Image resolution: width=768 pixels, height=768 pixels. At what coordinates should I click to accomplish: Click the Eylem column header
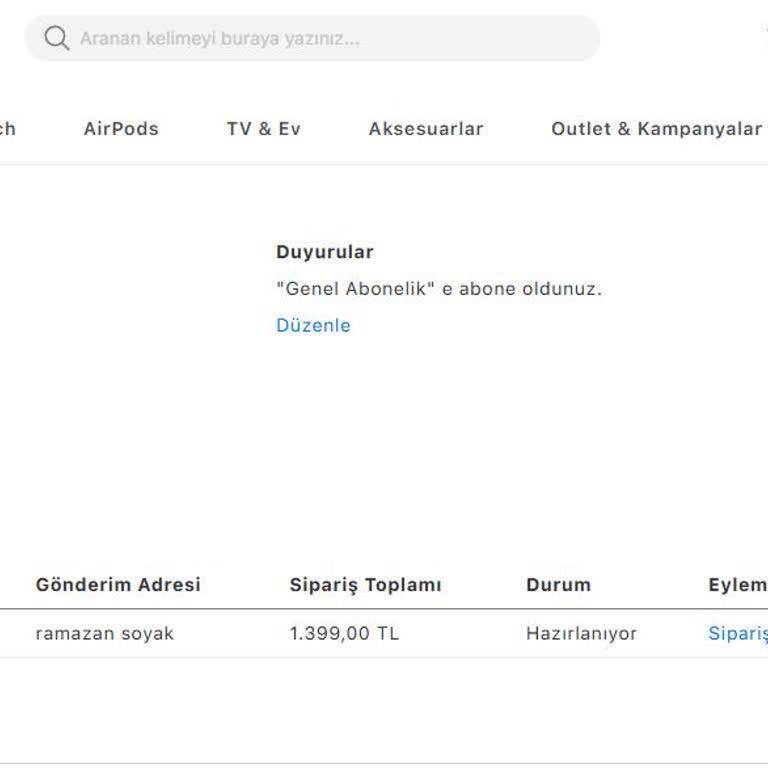click(737, 585)
